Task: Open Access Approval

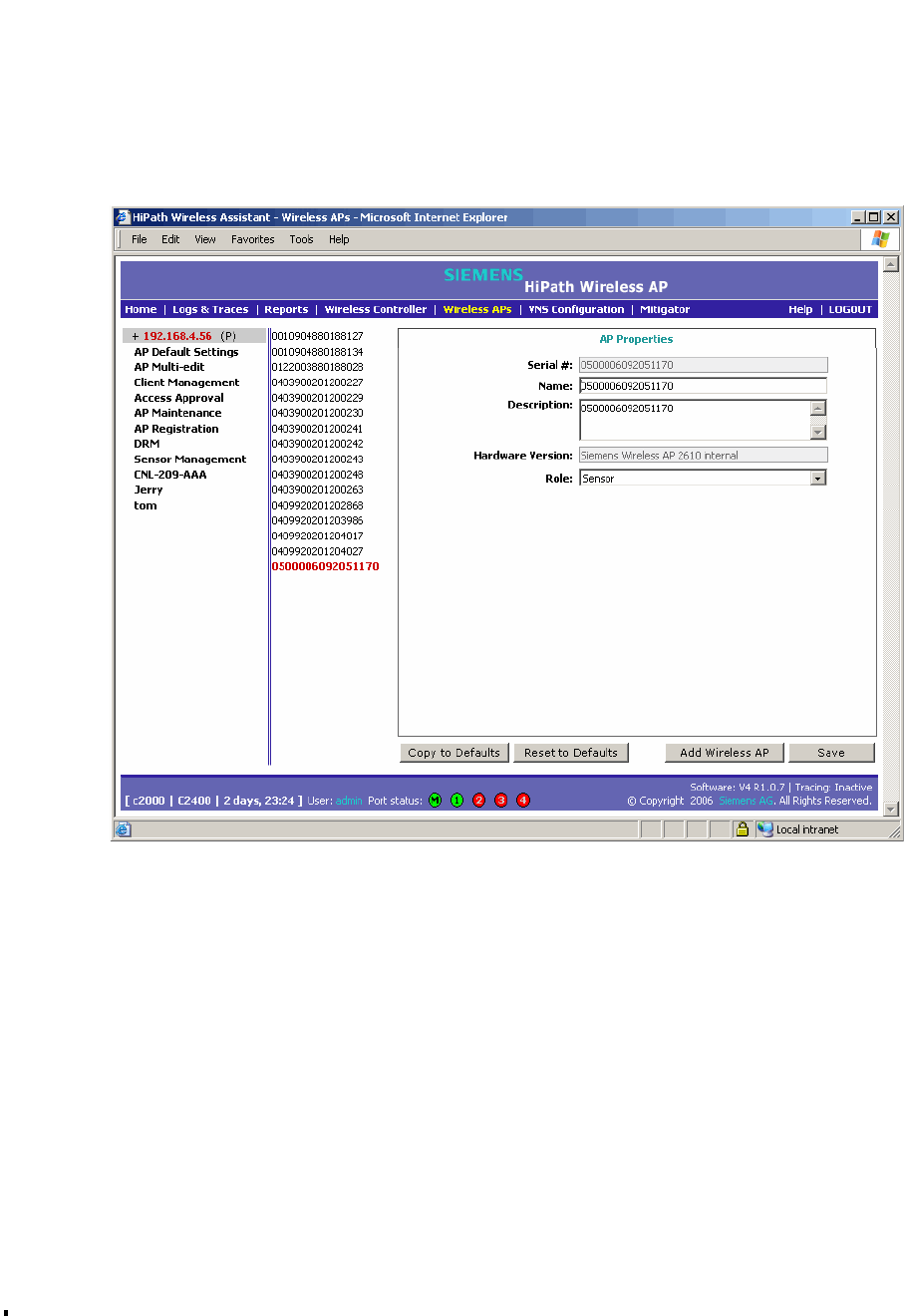Action: click(x=178, y=398)
